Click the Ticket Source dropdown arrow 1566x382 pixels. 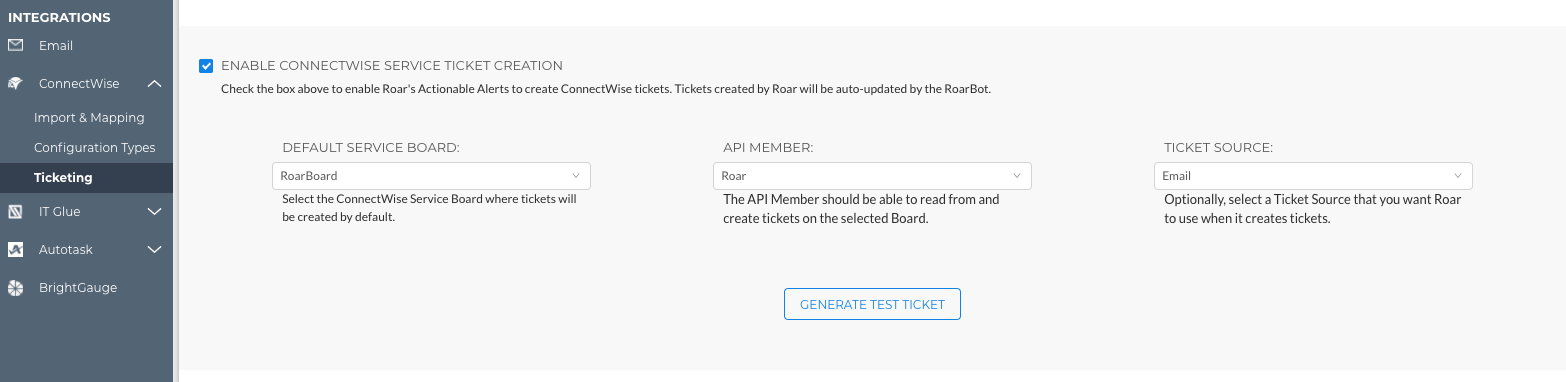coord(1458,176)
